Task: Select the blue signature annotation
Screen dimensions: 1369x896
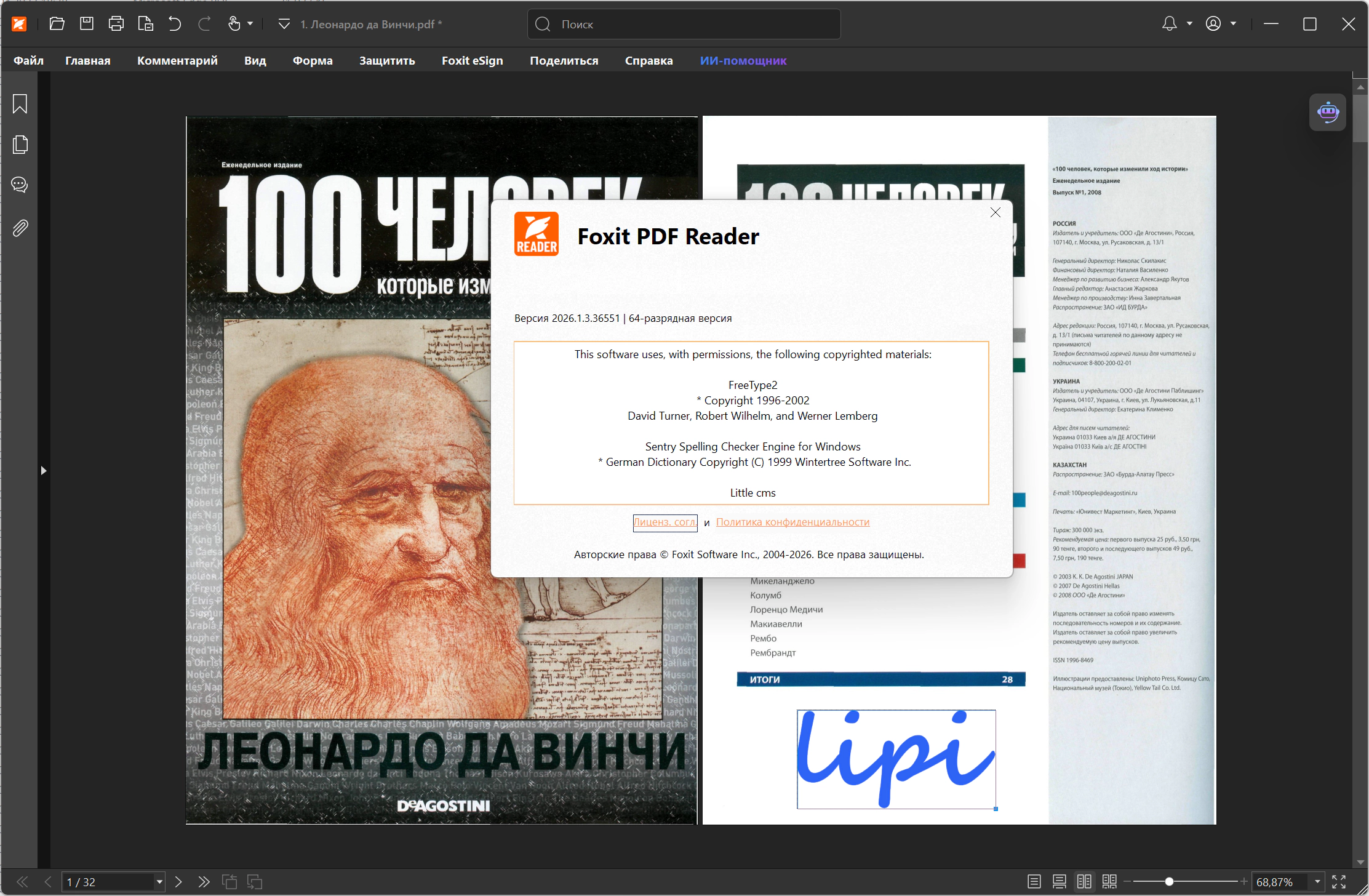Action: coord(896,759)
